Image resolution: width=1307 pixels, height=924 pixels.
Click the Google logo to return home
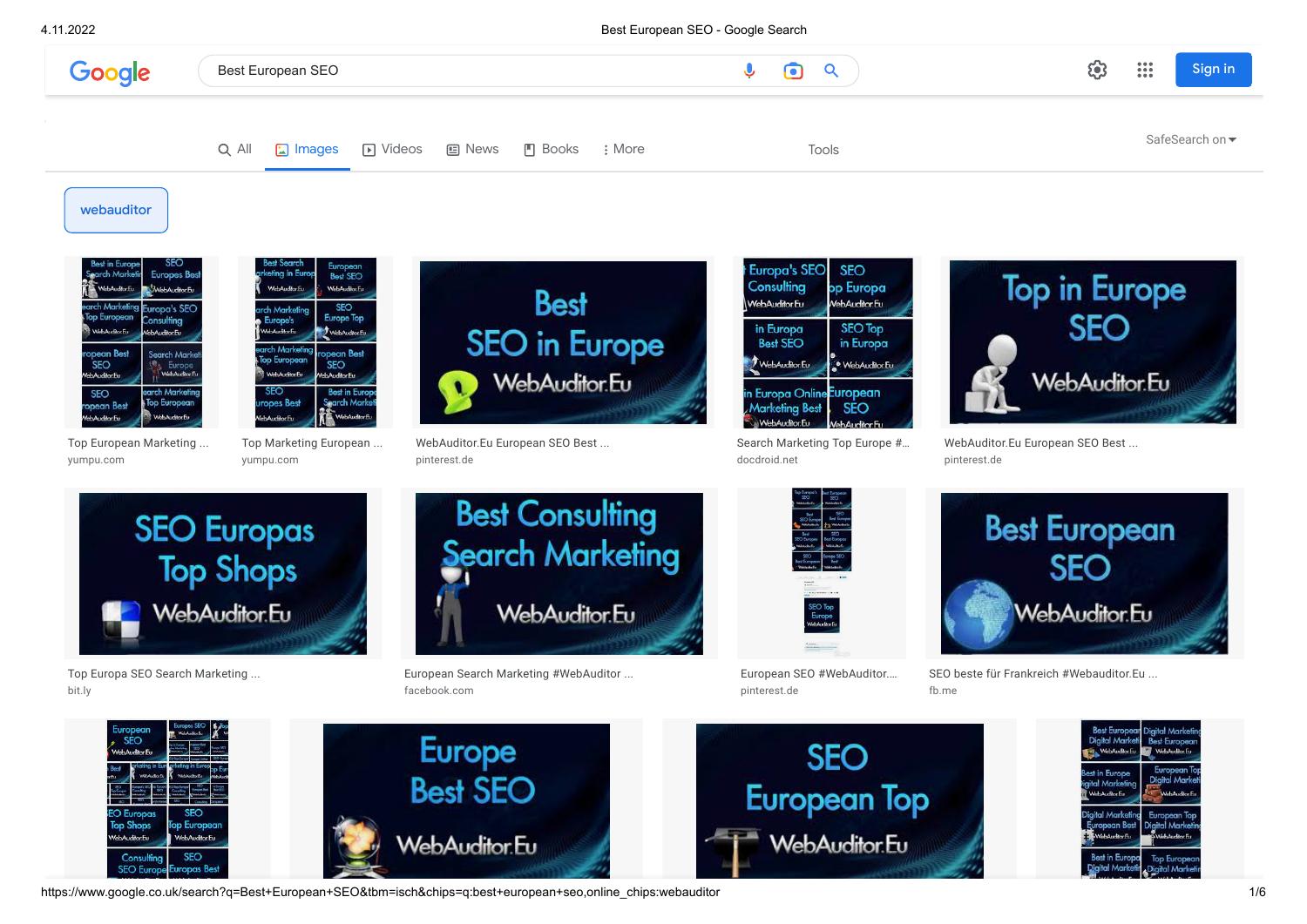click(x=110, y=73)
